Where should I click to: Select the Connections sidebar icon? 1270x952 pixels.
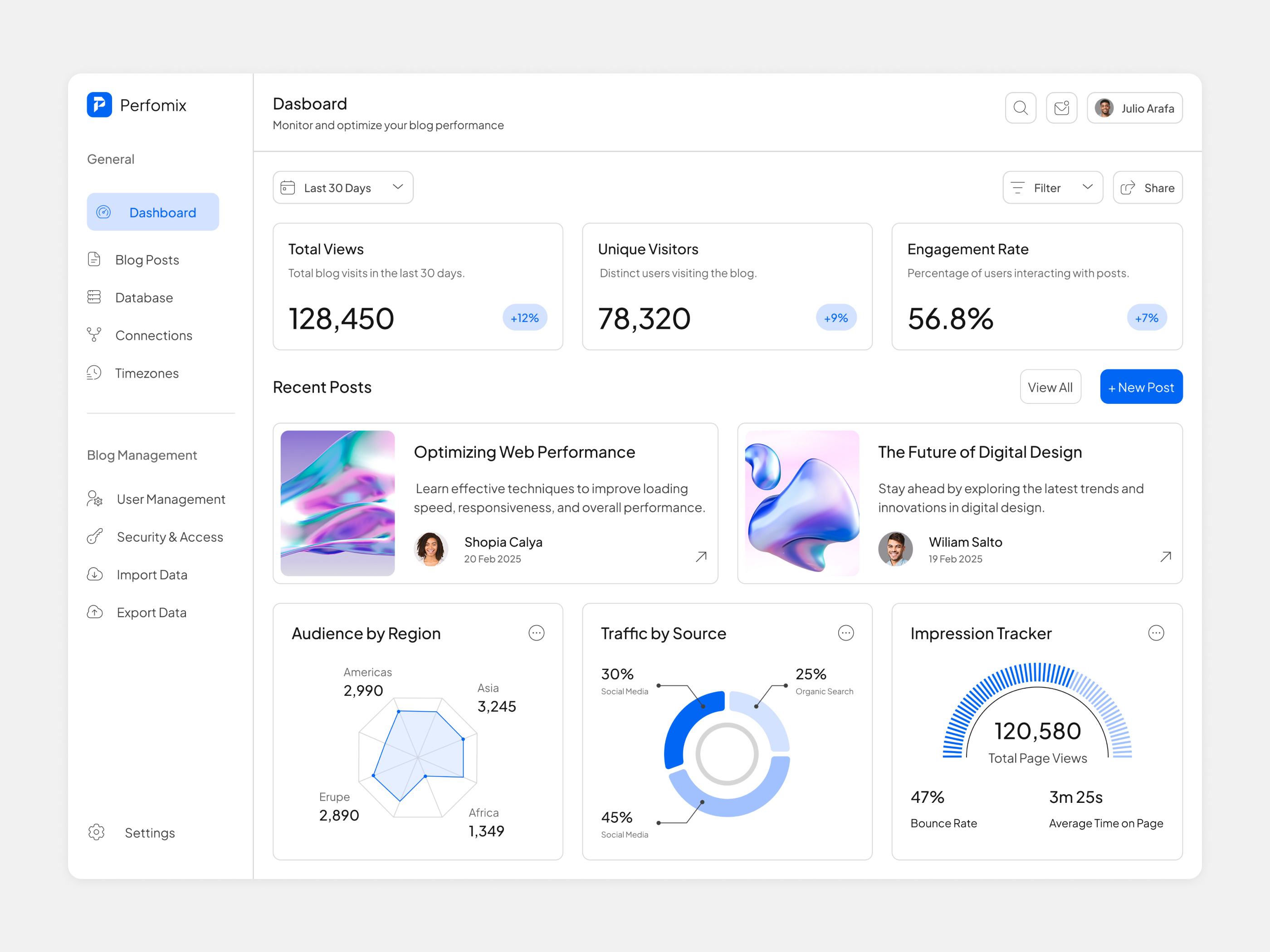(x=95, y=335)
